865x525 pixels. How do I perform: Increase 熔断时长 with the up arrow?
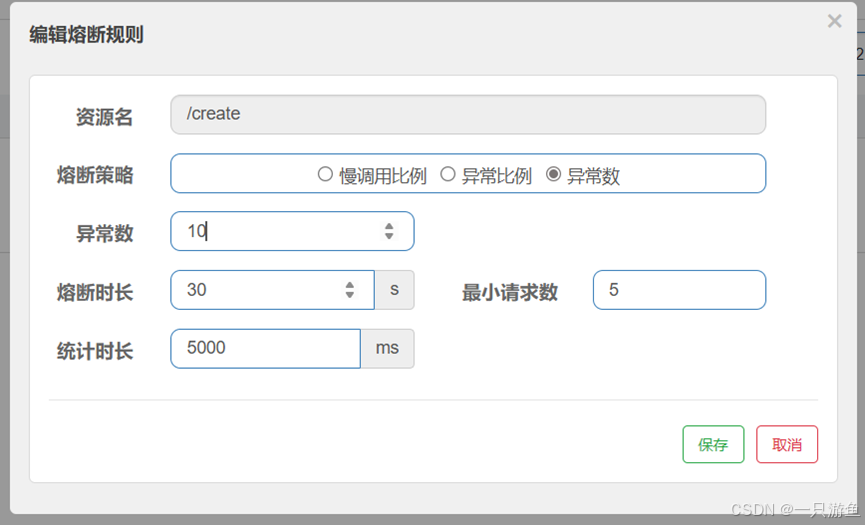[349, 285]
